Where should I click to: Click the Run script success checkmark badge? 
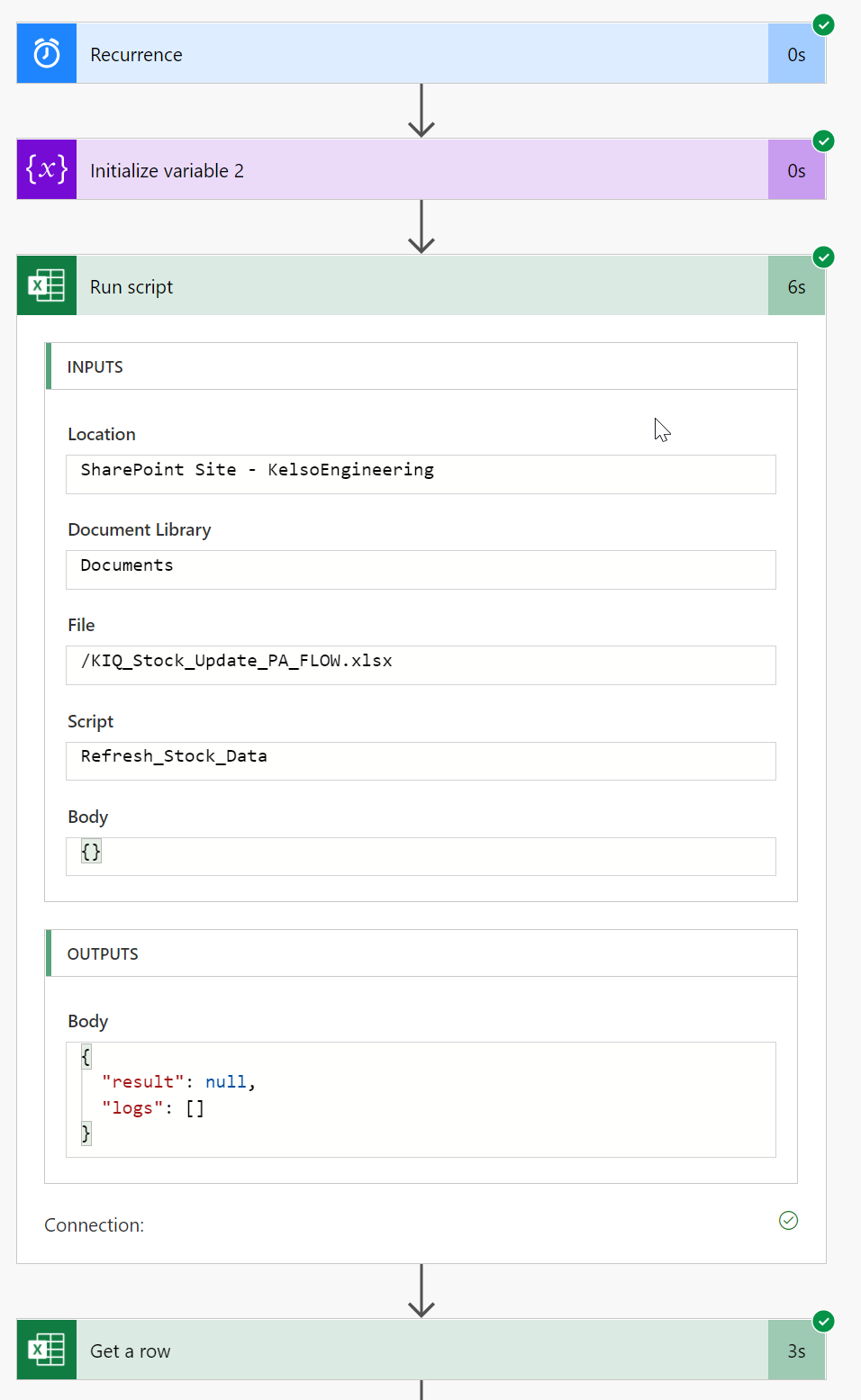coord(823,257)
